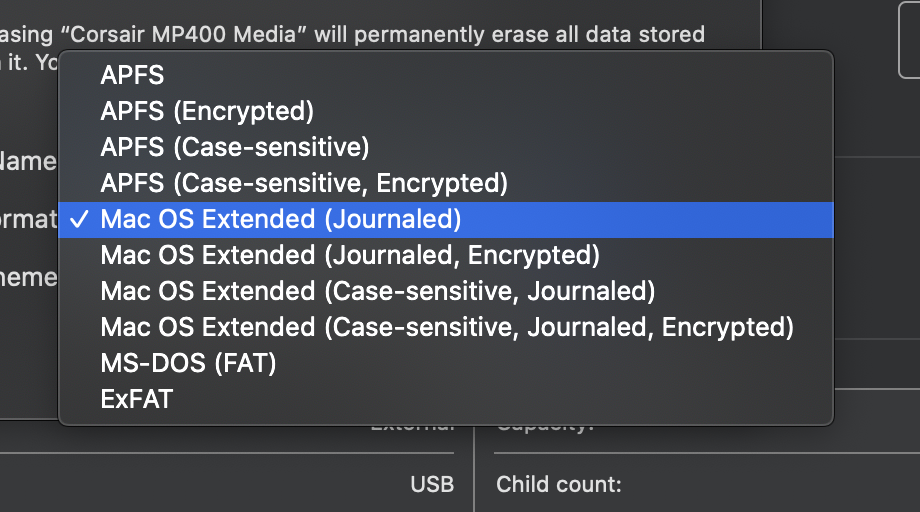Choose APFS (Encrypted) from the list
Image resolution: width=920 pixels, height=512 pixels.
point(207,111)
